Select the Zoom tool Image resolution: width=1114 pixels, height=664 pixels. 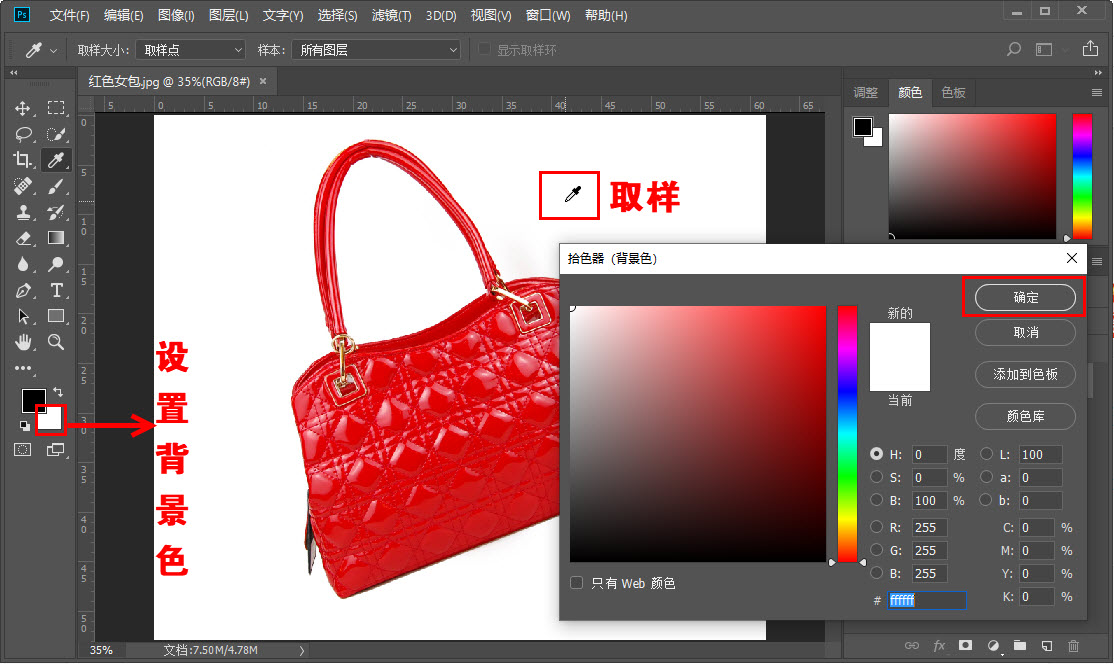(56, 342)
